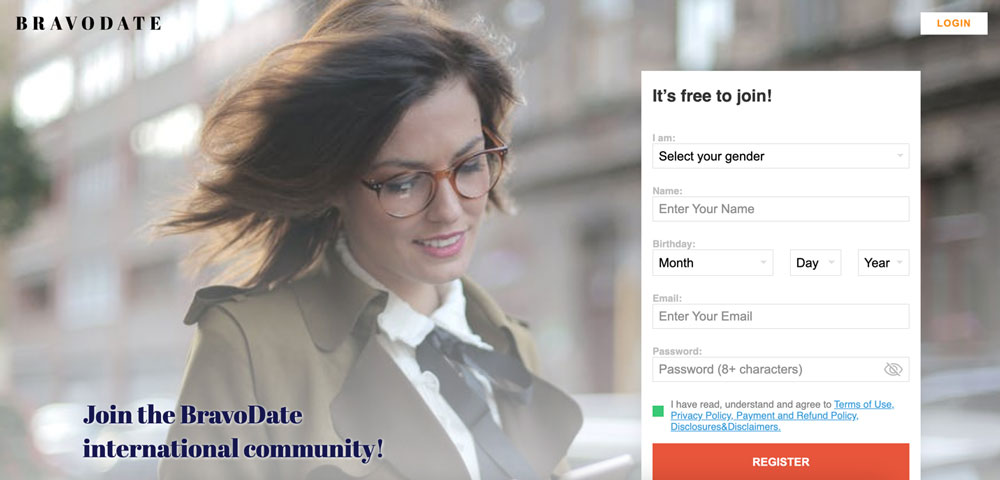1000x480 pixels.
Task: Click the LOGIN button
Action: [x=953, y=24]
